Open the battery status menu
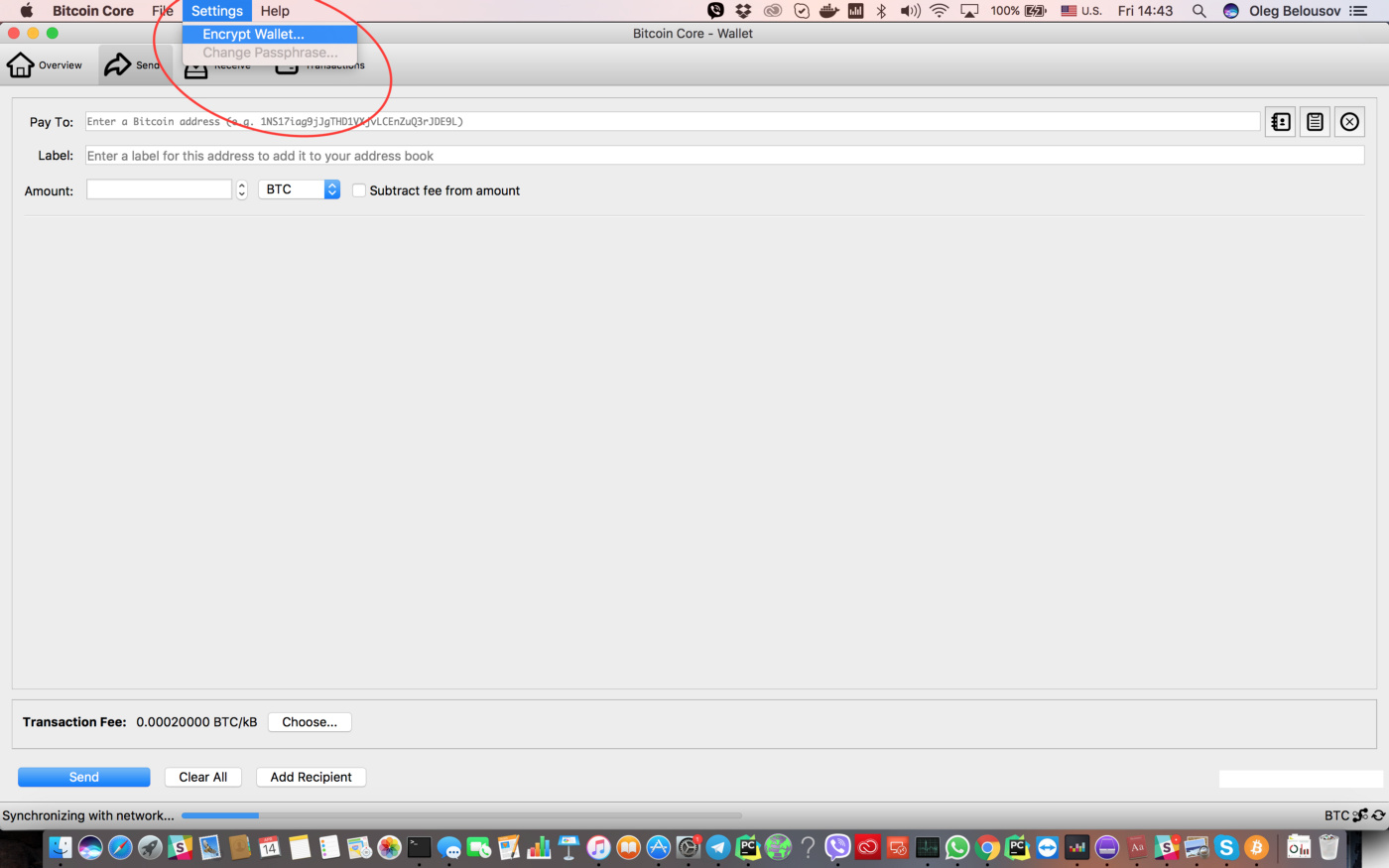Screen dimensions: 1389x868 [1018, 11]
